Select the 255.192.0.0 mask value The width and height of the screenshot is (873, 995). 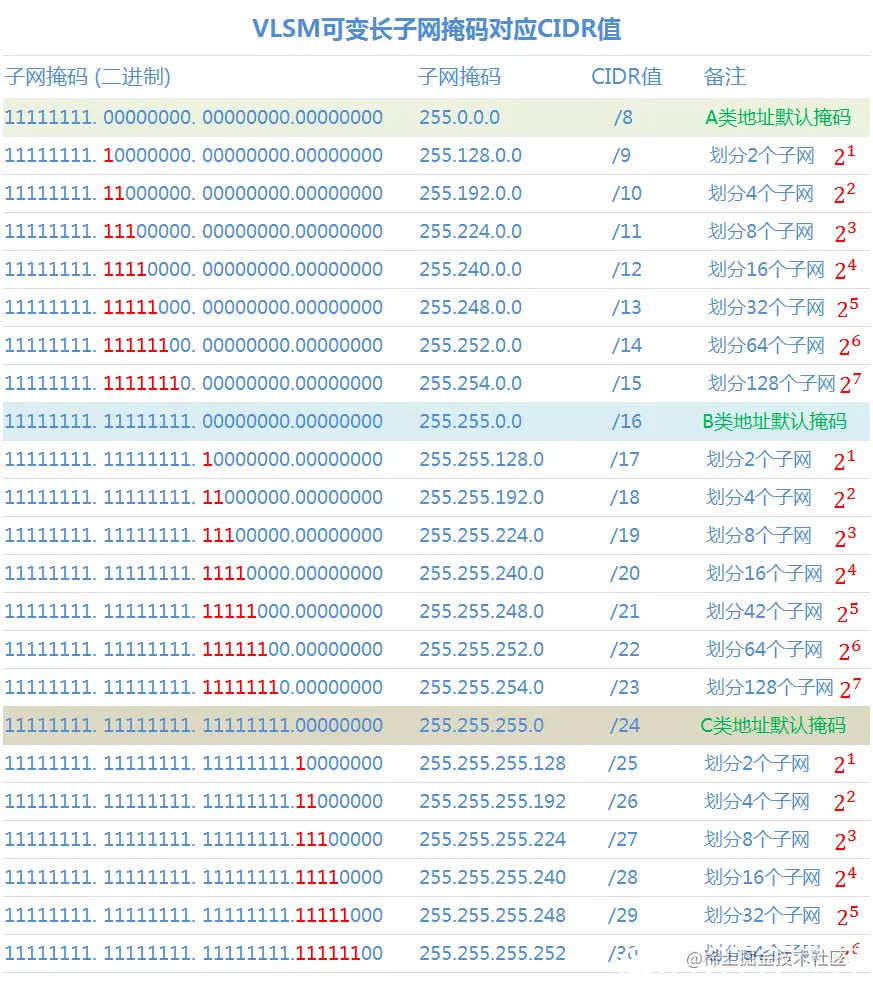tap(470, 194)
